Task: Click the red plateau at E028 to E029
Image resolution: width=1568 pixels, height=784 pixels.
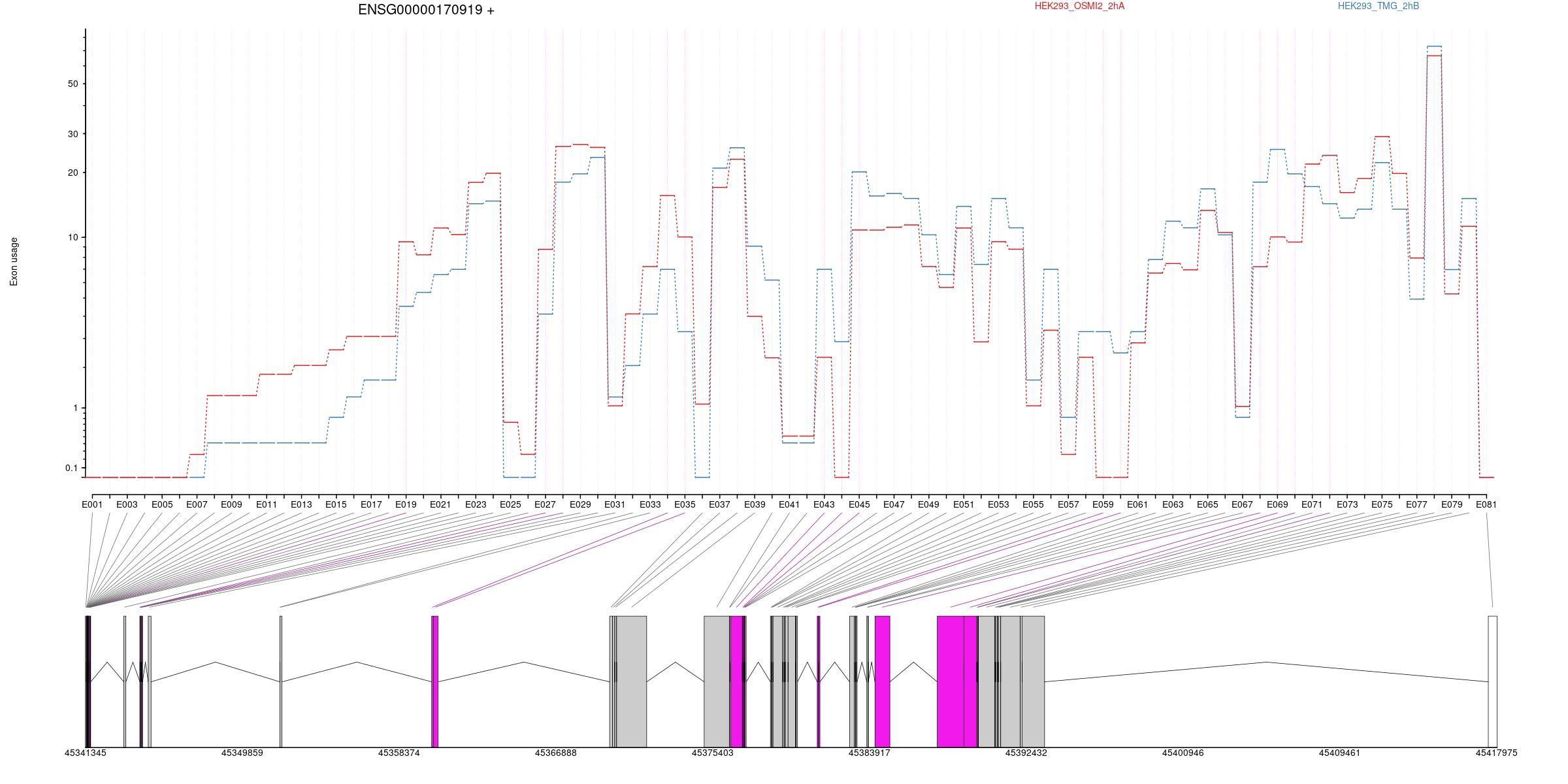Action: click(x=572, y=145)
